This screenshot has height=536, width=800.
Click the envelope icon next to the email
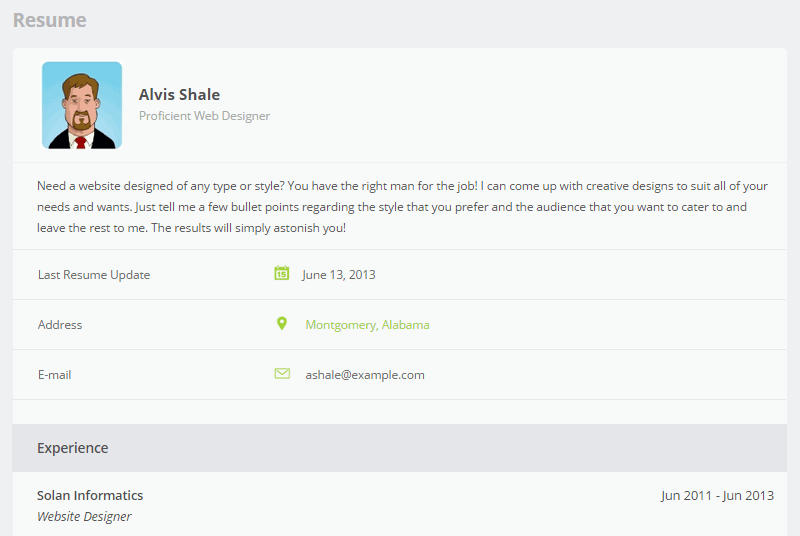(282, 374)
